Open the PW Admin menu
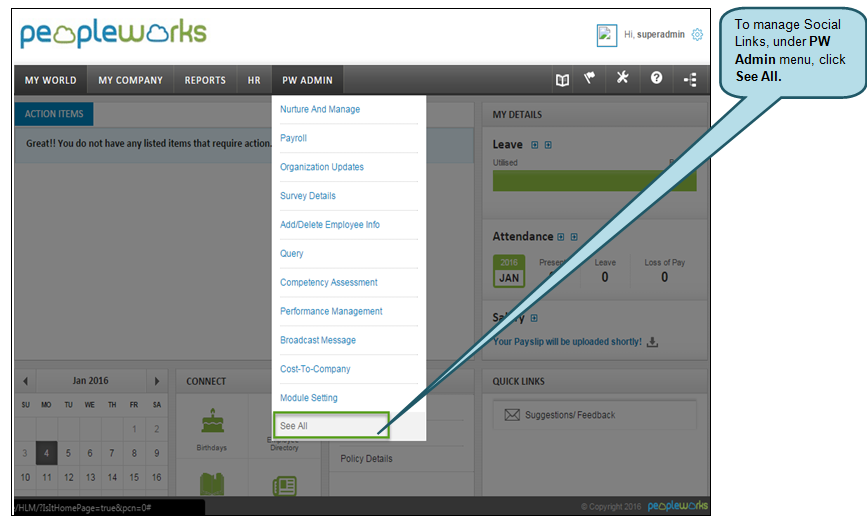Screen dimensions: 867x524 click(307, 80)
